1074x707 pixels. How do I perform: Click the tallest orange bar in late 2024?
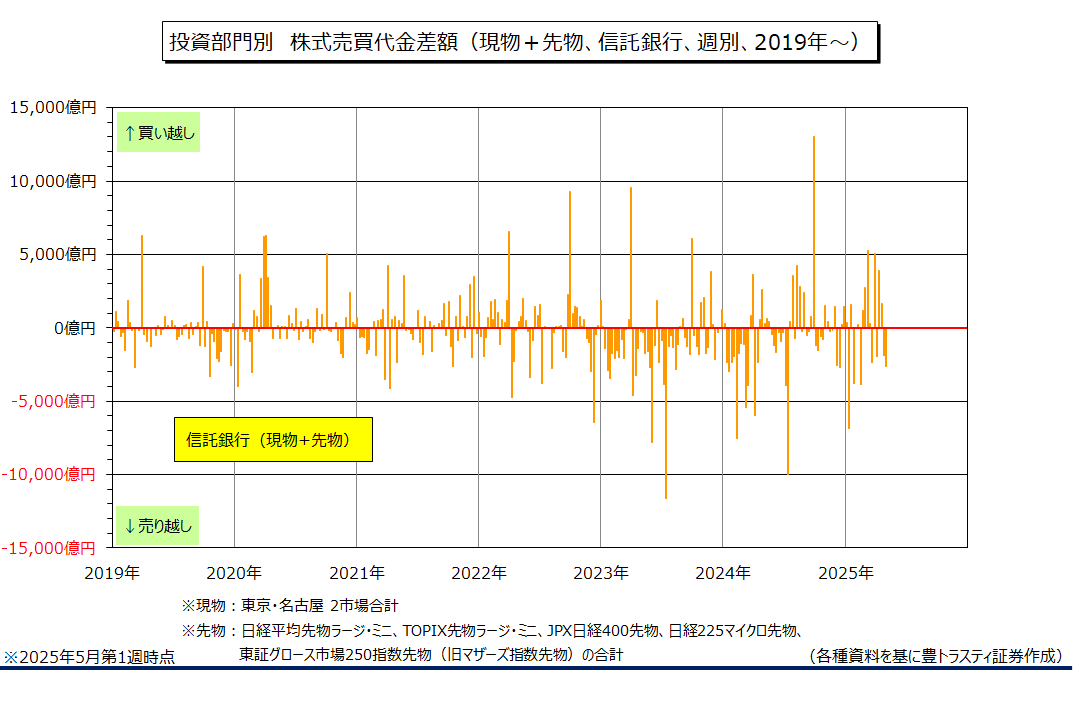[814, 232]
